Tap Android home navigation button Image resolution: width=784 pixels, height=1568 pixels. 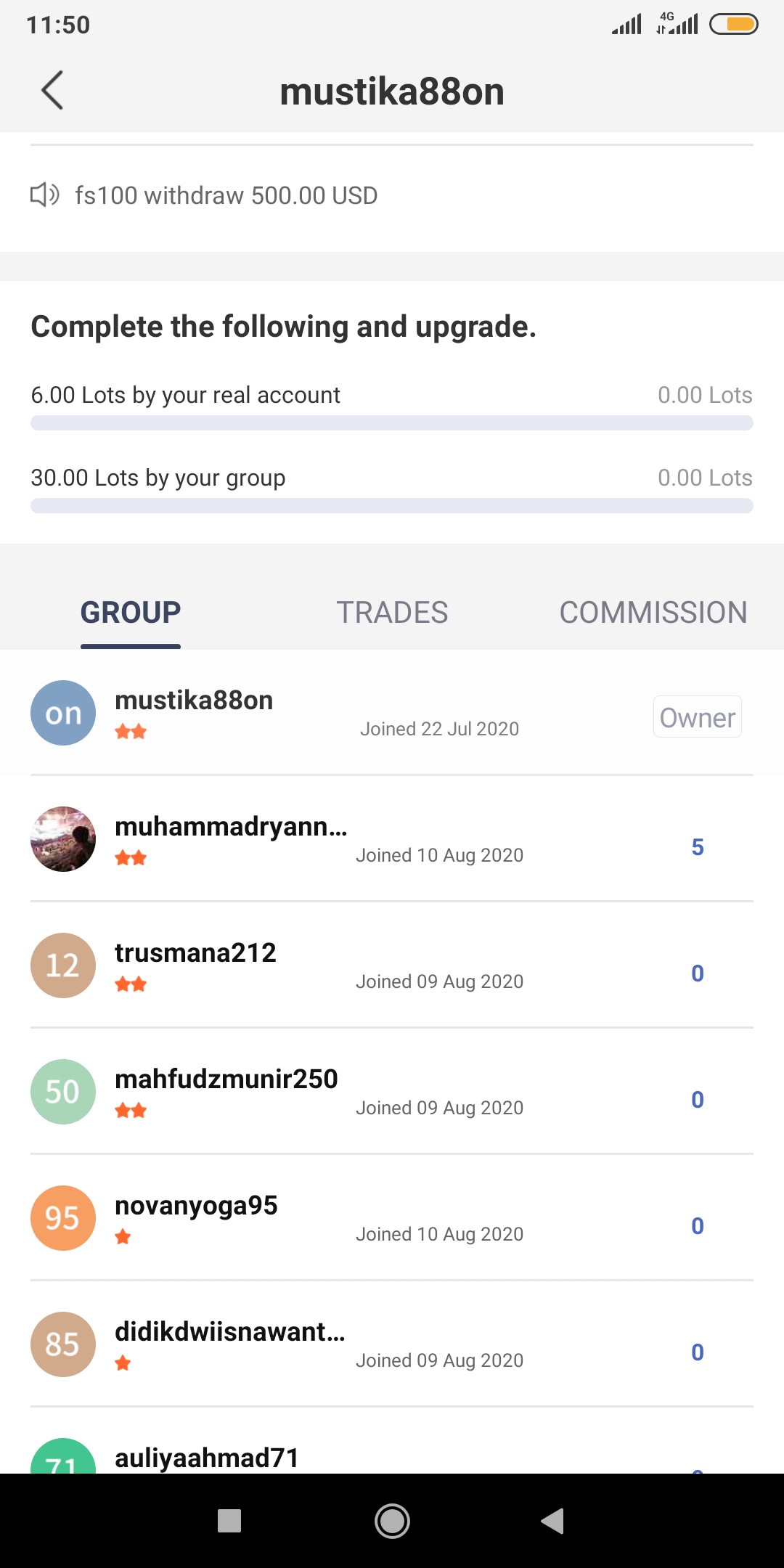click(392, 1521)
